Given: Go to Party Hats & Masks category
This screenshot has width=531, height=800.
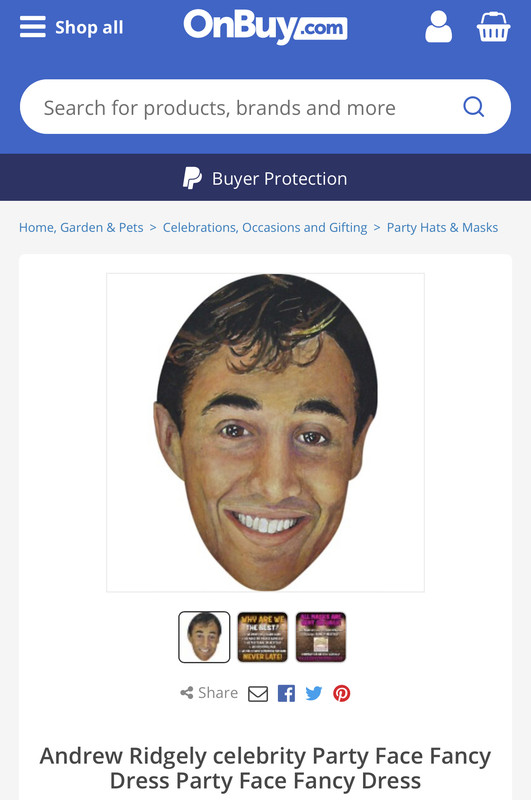Looking at the screenshot, I should click(442, 228).
